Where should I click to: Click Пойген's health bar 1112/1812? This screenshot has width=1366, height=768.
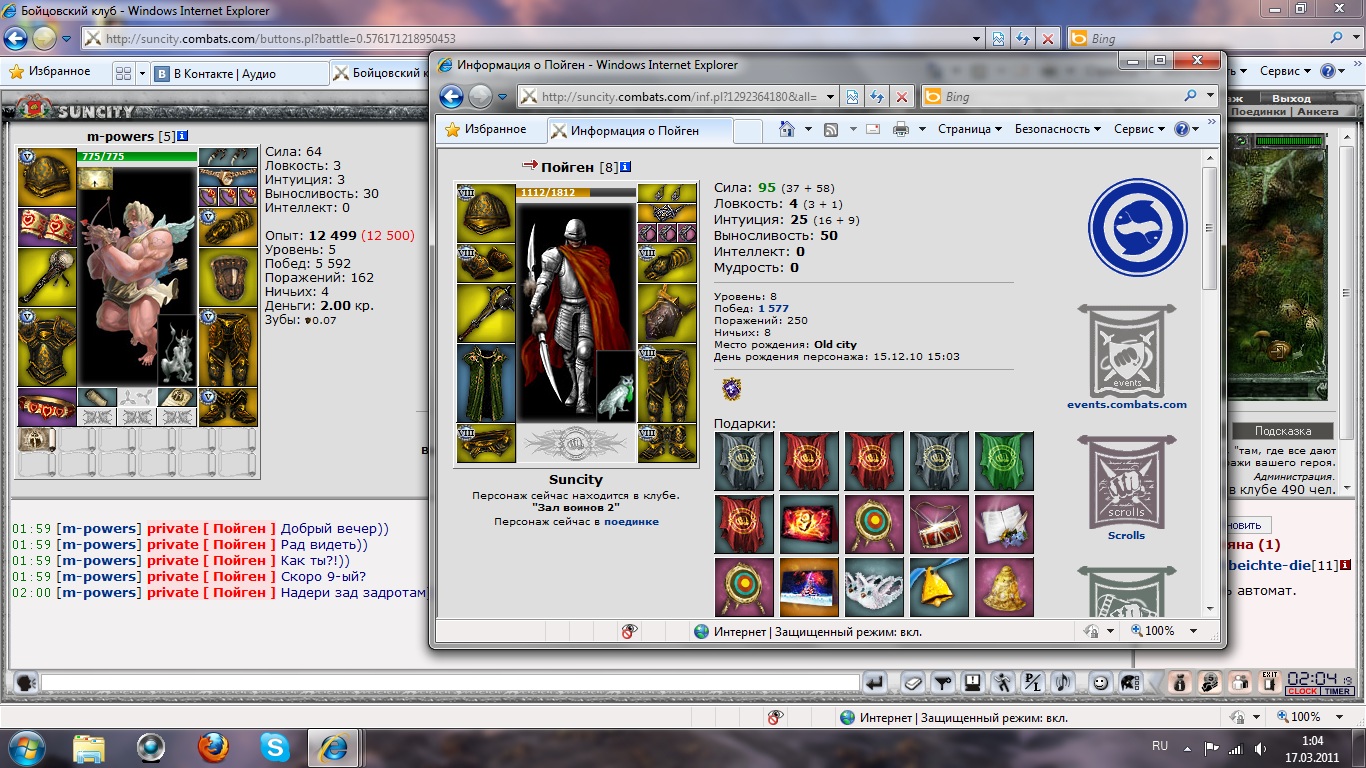point(576,192)
